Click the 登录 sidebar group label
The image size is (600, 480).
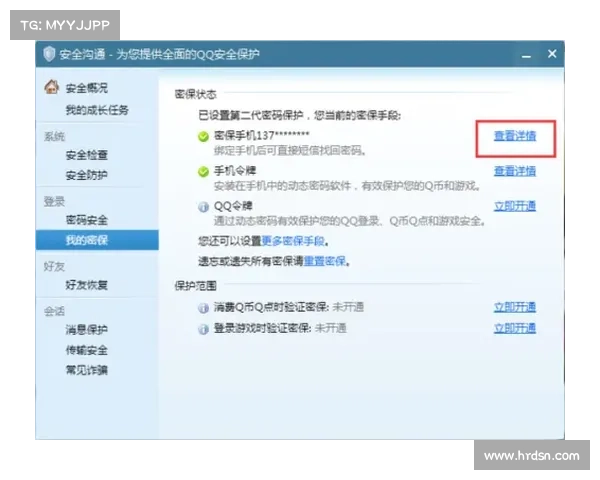point(54,202)
